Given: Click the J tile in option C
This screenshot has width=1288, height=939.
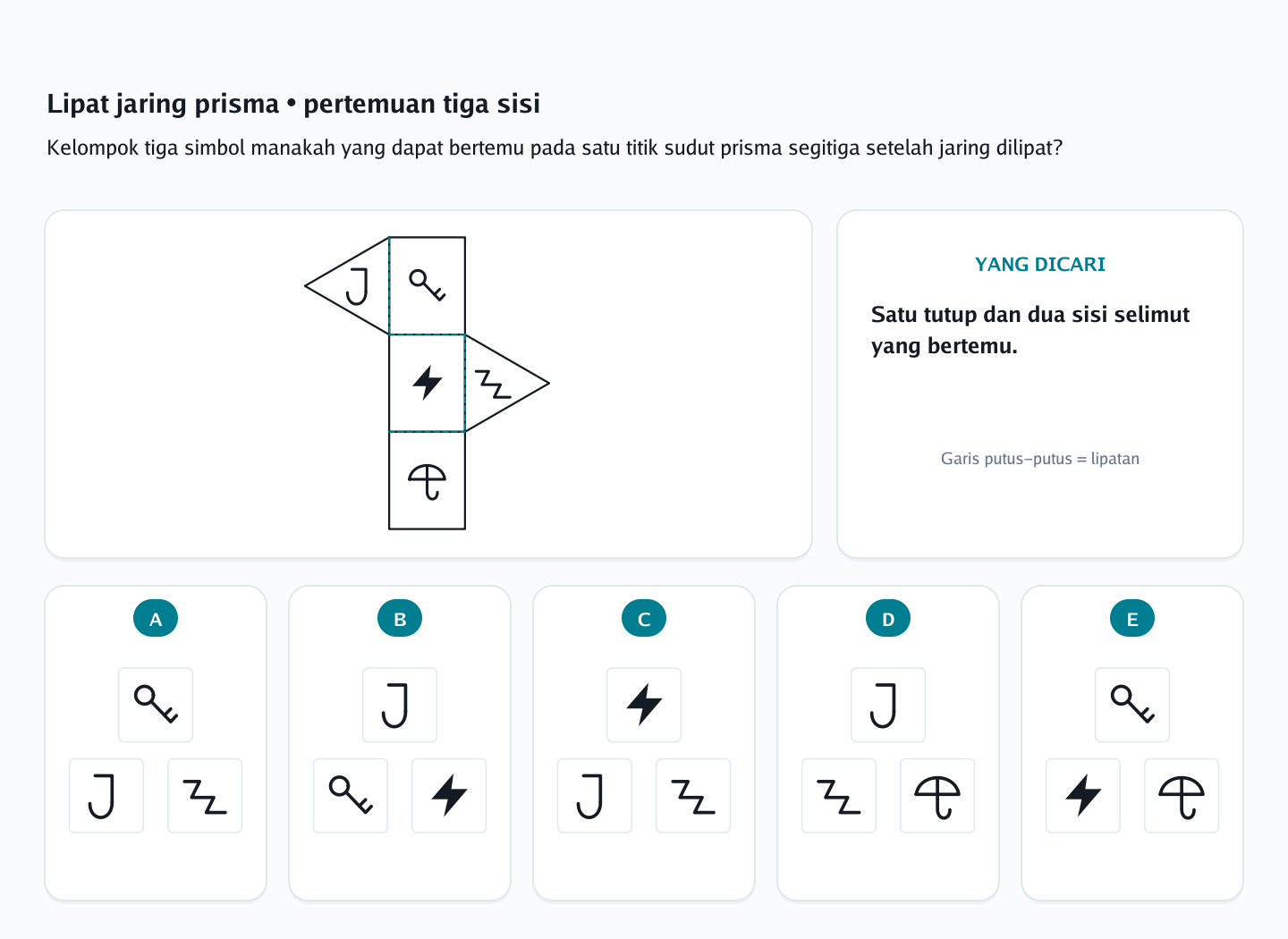Looking at the screenshot, I should coord(595,795).
